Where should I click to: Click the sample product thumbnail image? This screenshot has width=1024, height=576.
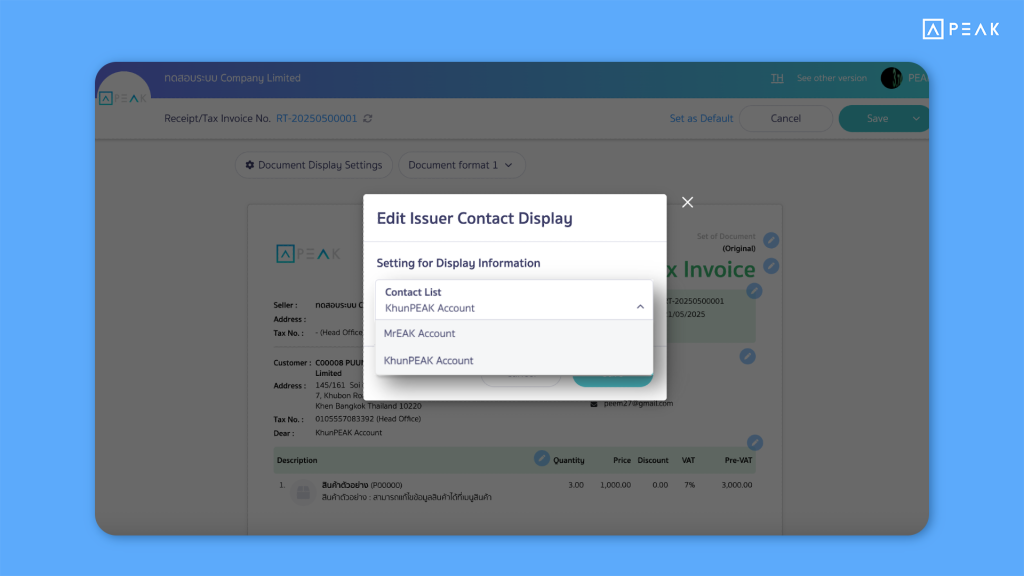point(303,491)
